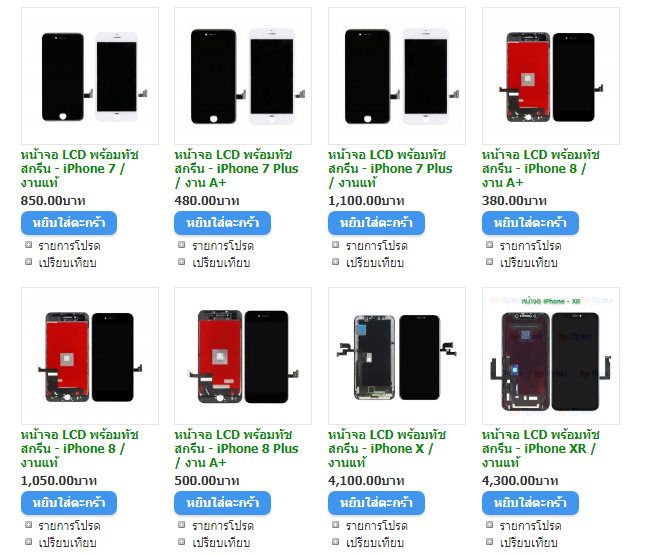Open the iPhone 7 black and white screen thumbnail
Screen dimensions: 657x555
[x=90, y=76]
